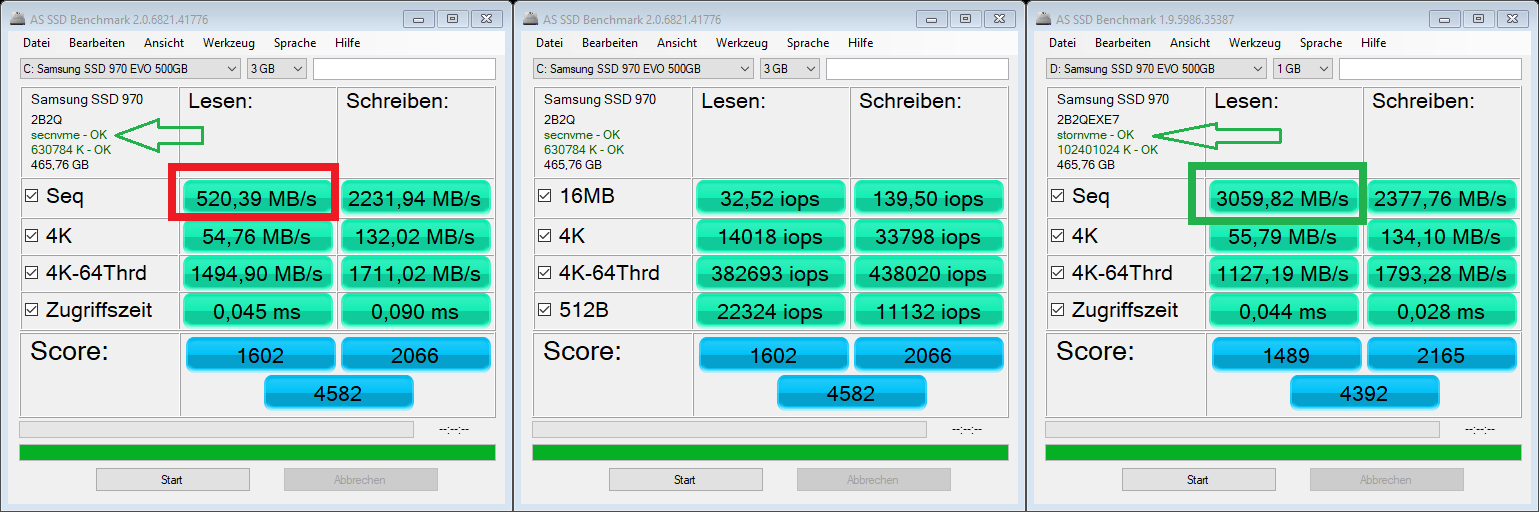The height and width of the screenshot is (512, 1539).
Task: Toggle Zugriffszeit checkbox in the drive D window
Action: (1057, 311)
